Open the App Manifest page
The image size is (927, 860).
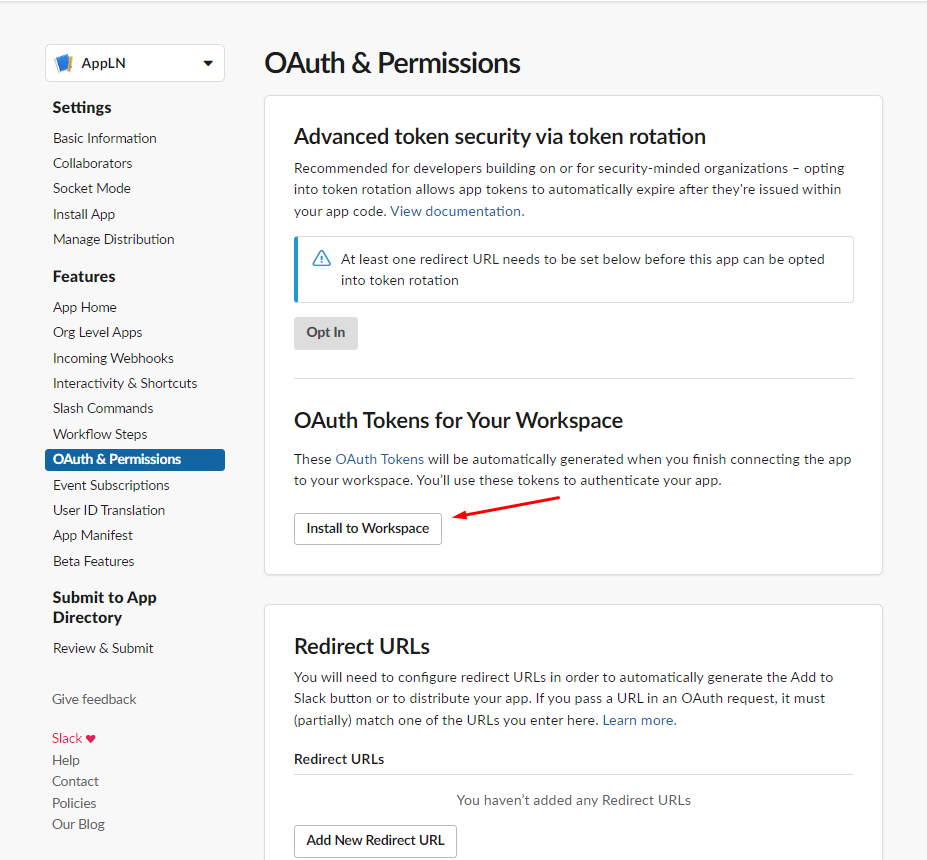92,535
